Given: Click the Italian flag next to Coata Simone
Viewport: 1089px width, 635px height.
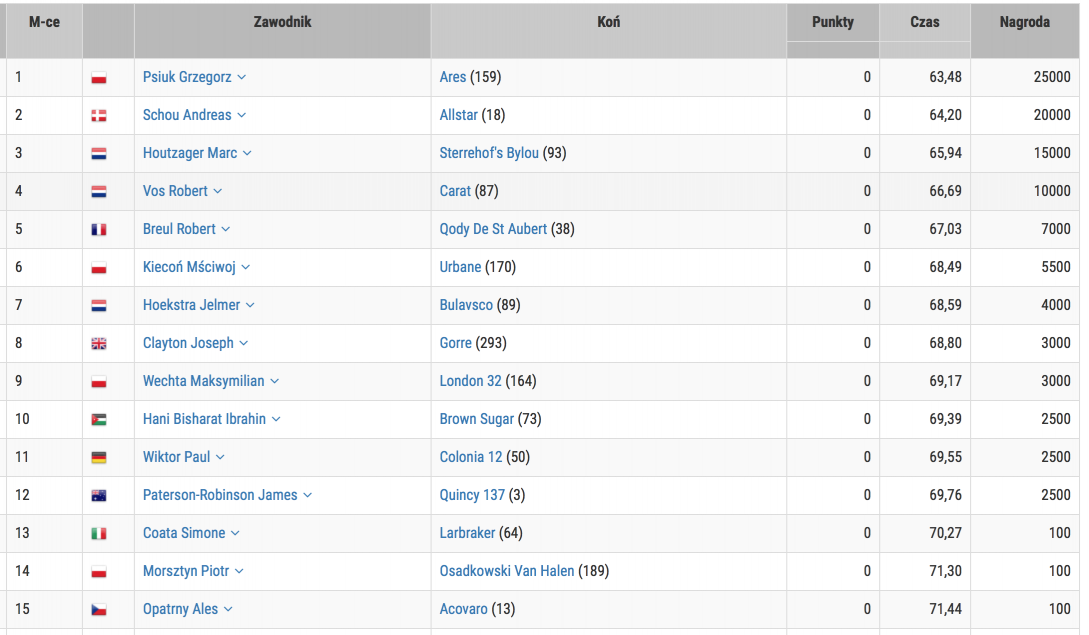Looking at the screenshot, I should point(99,534).
